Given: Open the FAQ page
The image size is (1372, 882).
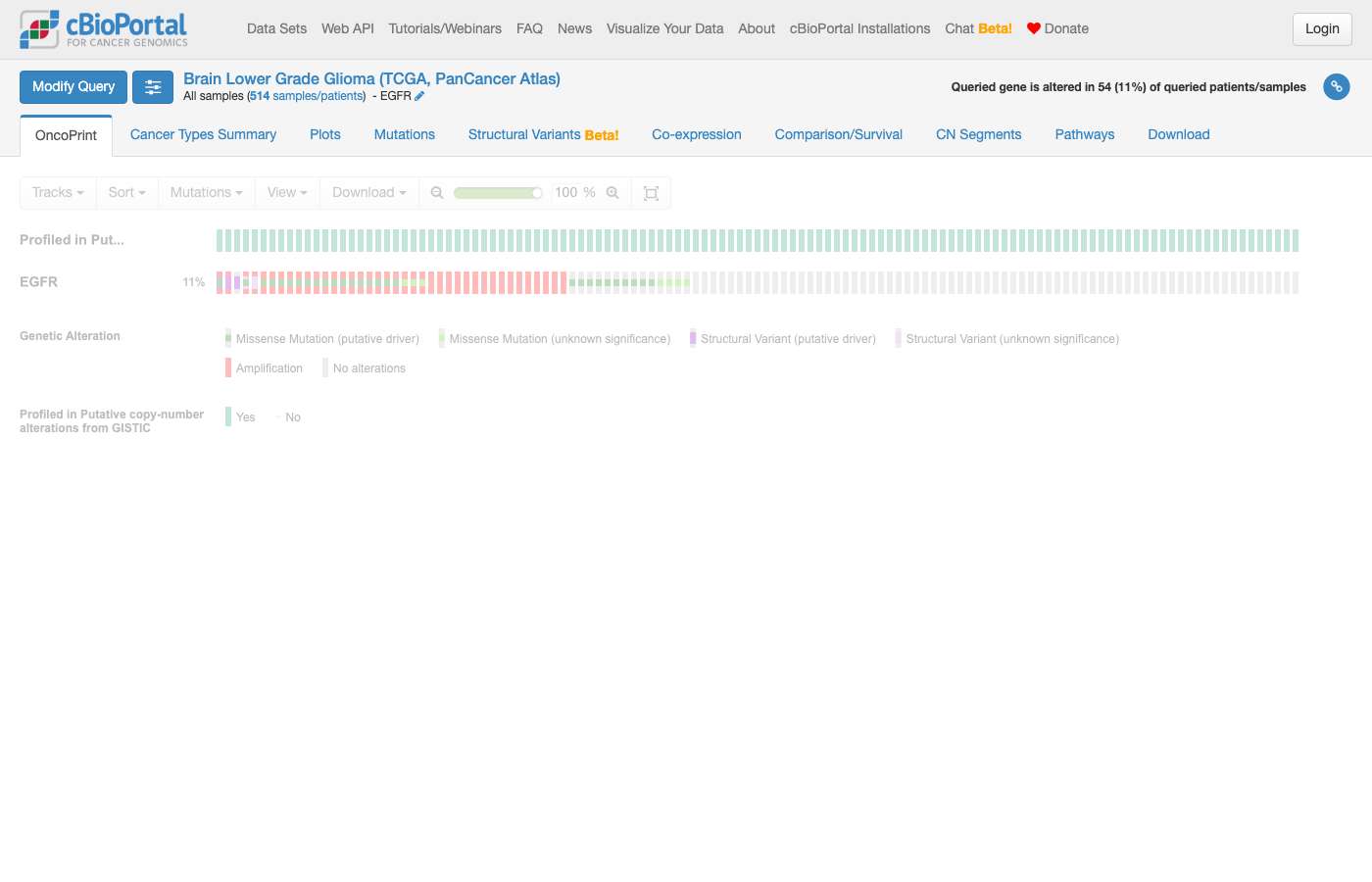Looking at the screenshot, I should (529, 29).
